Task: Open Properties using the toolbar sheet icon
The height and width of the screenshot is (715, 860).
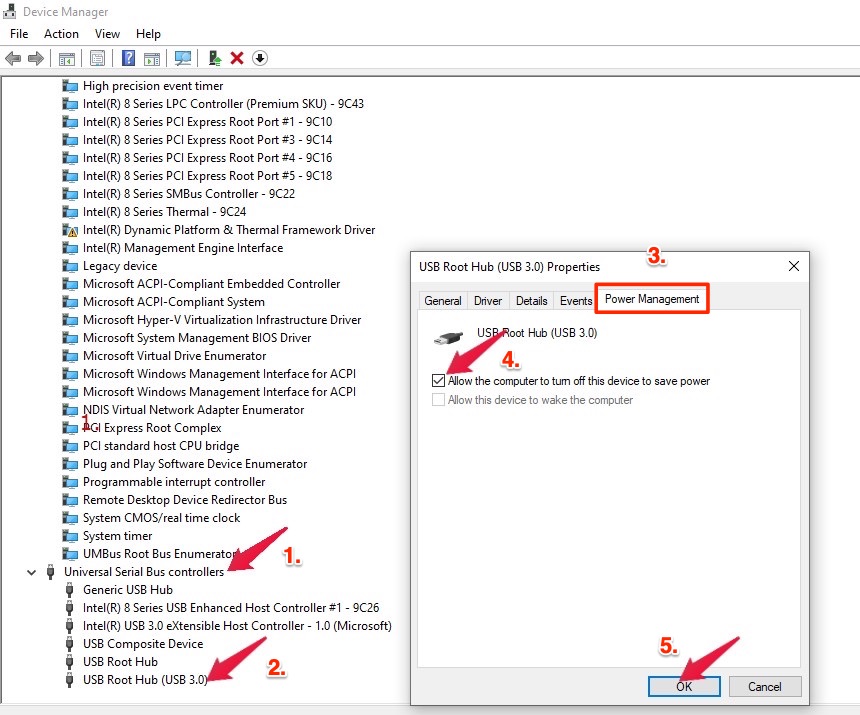Action: [98, 58]
